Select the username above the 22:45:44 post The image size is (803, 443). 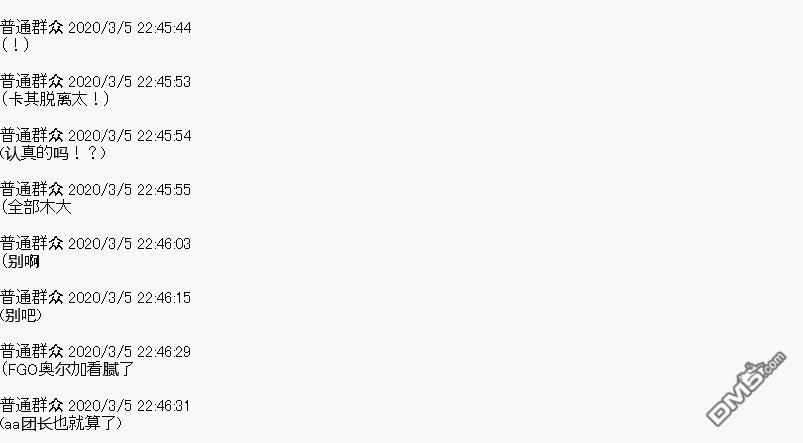coord(32,27)
